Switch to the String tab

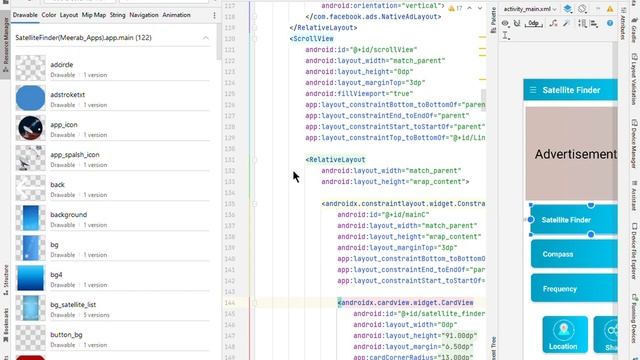[118, 15]
